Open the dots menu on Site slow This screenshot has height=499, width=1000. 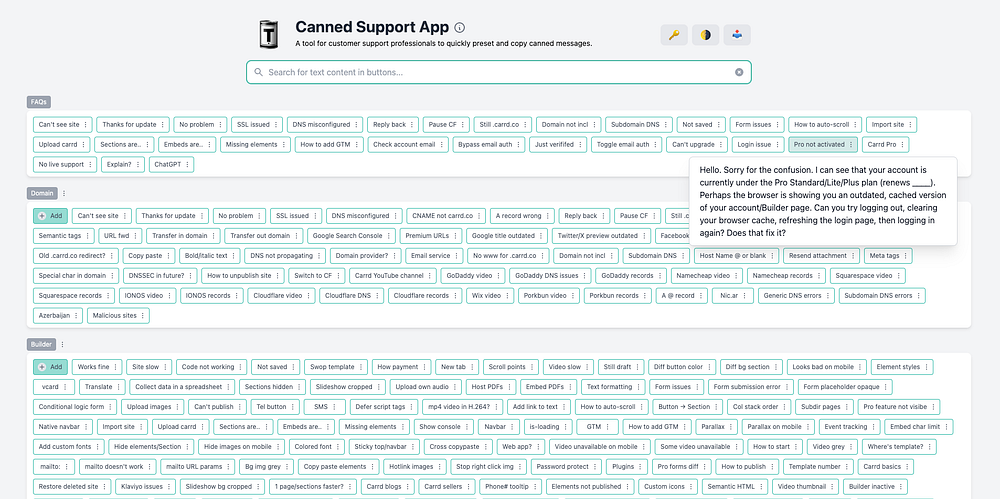tap(165, 367)
